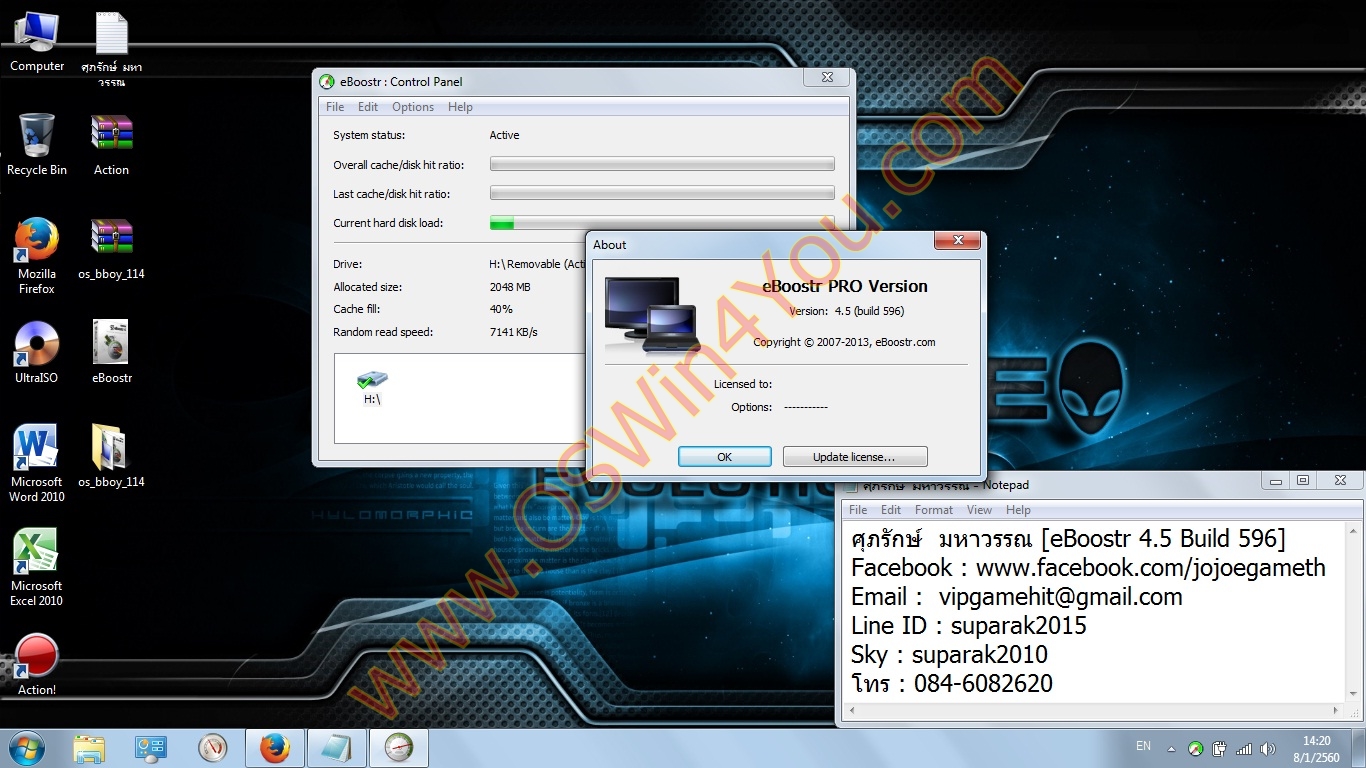1366x768 pixels.
Task: Launch the Action! red recorder shortcut
Action: (x=37, y=665)
